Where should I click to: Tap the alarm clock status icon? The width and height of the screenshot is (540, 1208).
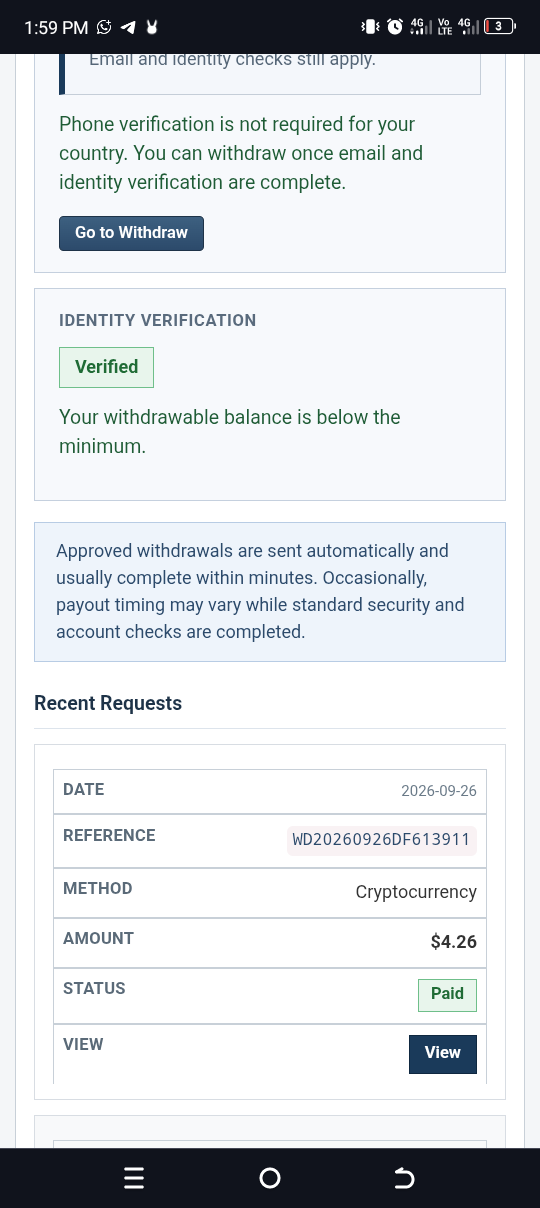coord(395,27)
